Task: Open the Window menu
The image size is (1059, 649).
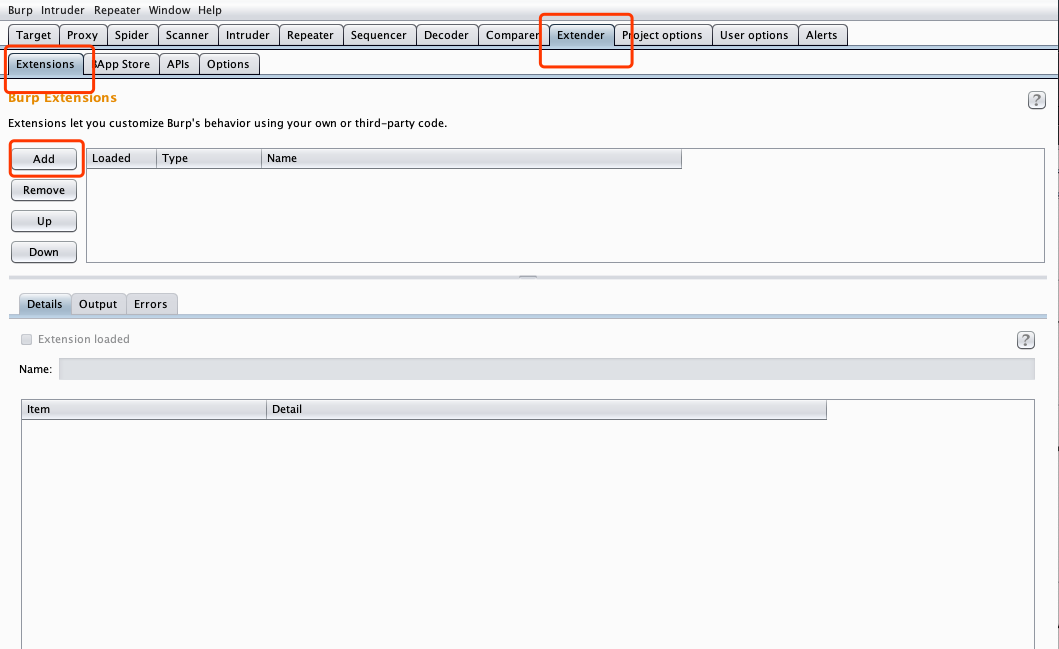Action: 169,10
